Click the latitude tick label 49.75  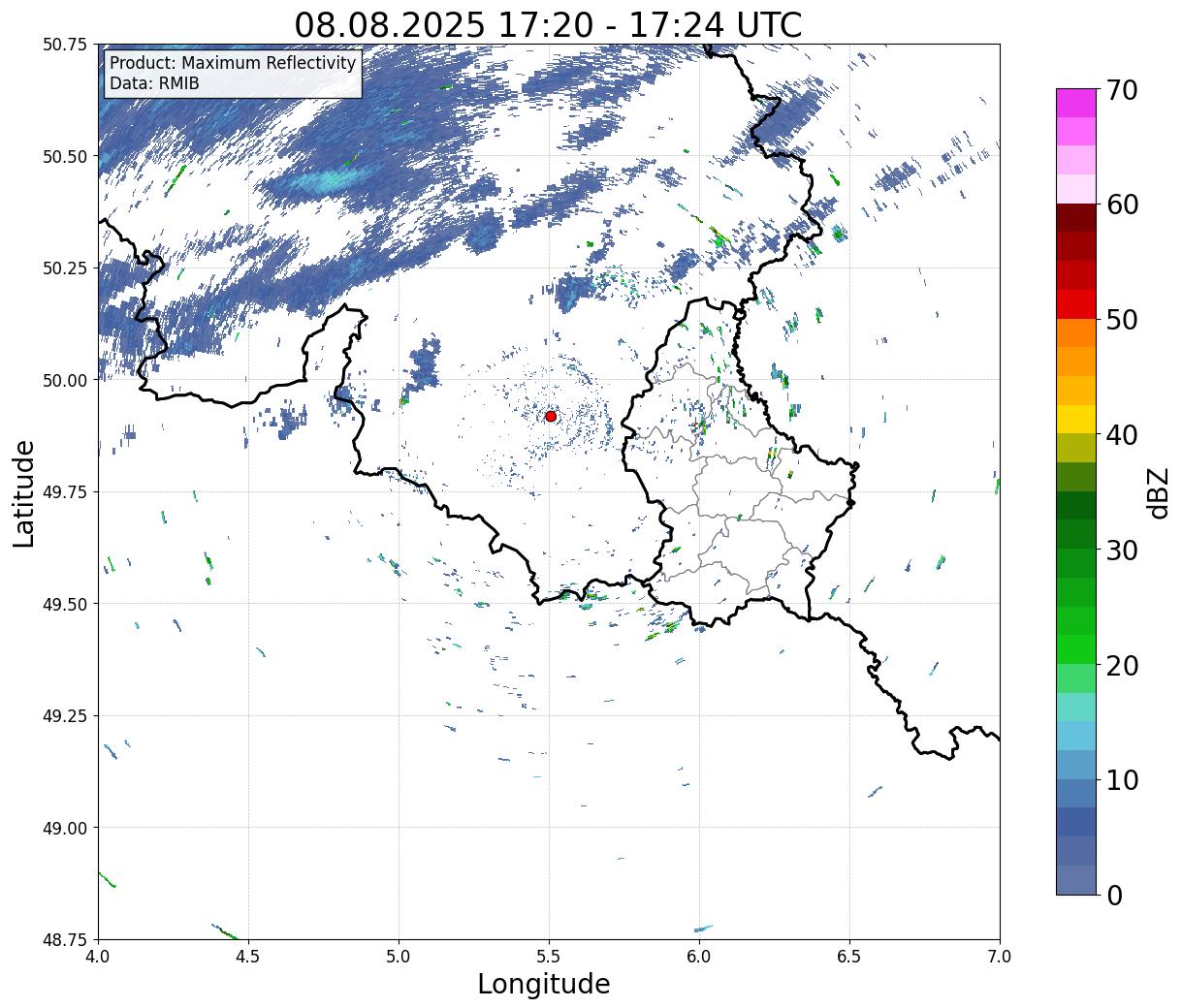click(65, 492)
